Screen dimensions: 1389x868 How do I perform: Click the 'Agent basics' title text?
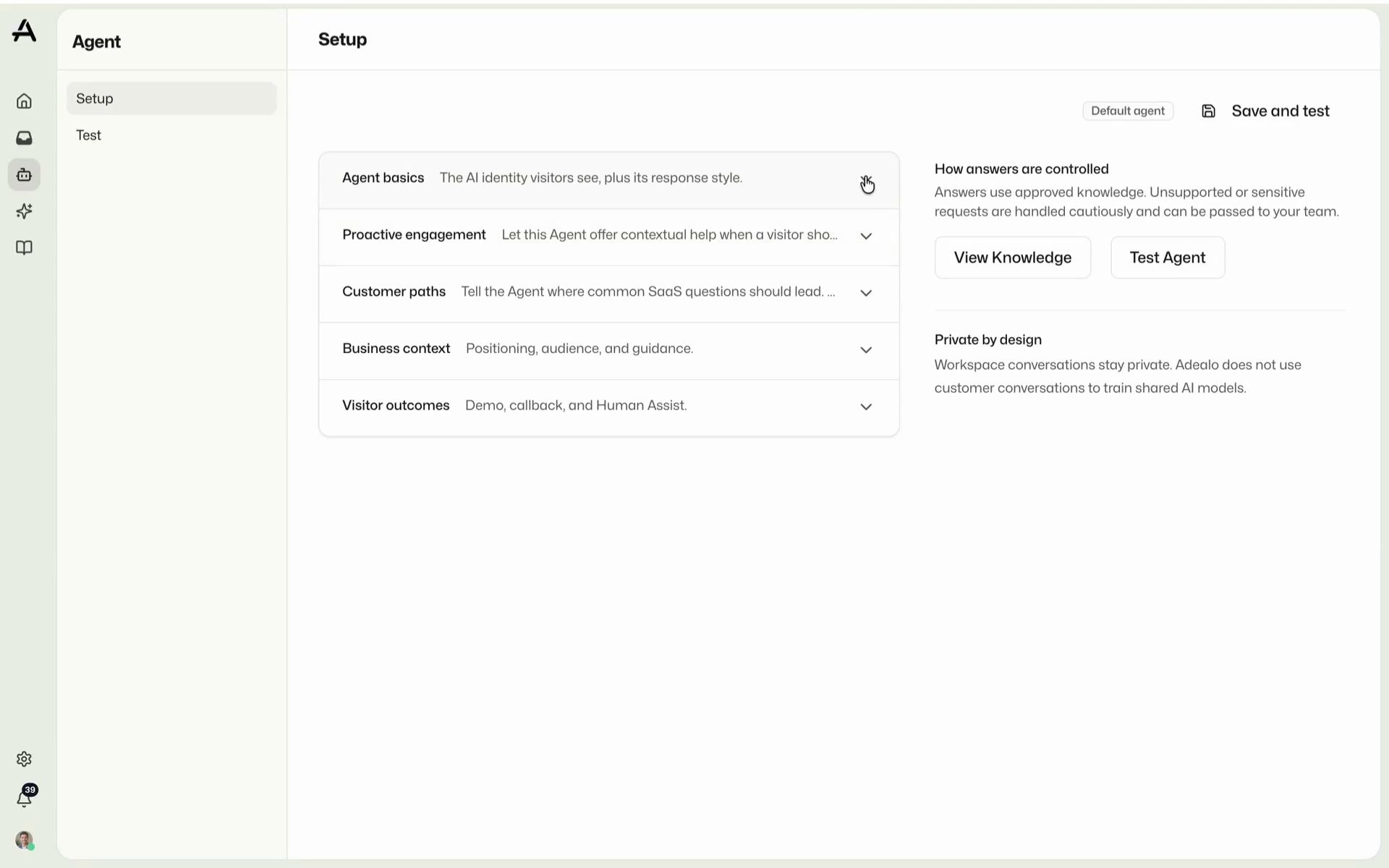pos(383,178)
